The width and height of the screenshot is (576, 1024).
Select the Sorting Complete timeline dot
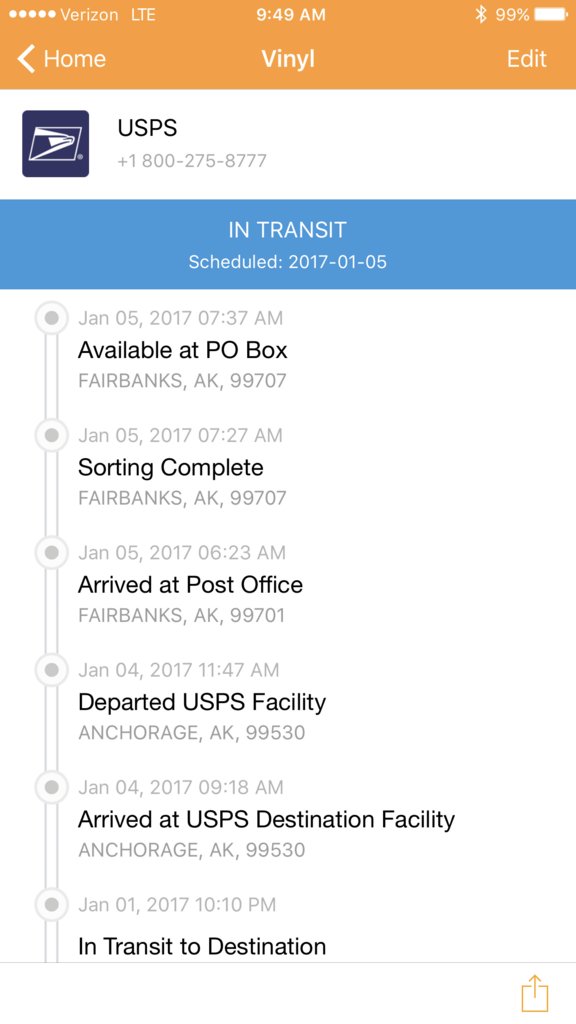pos(52,436)
